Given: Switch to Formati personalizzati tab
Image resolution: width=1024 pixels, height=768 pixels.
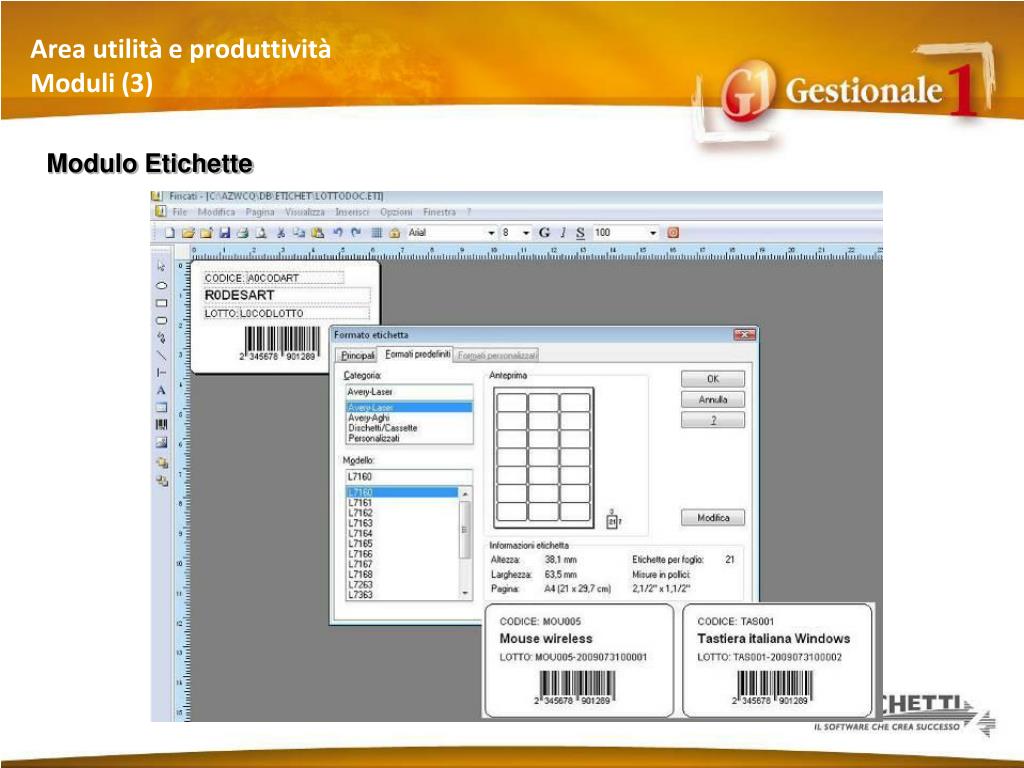Looking at the screenshot, I should pos(496,355).
